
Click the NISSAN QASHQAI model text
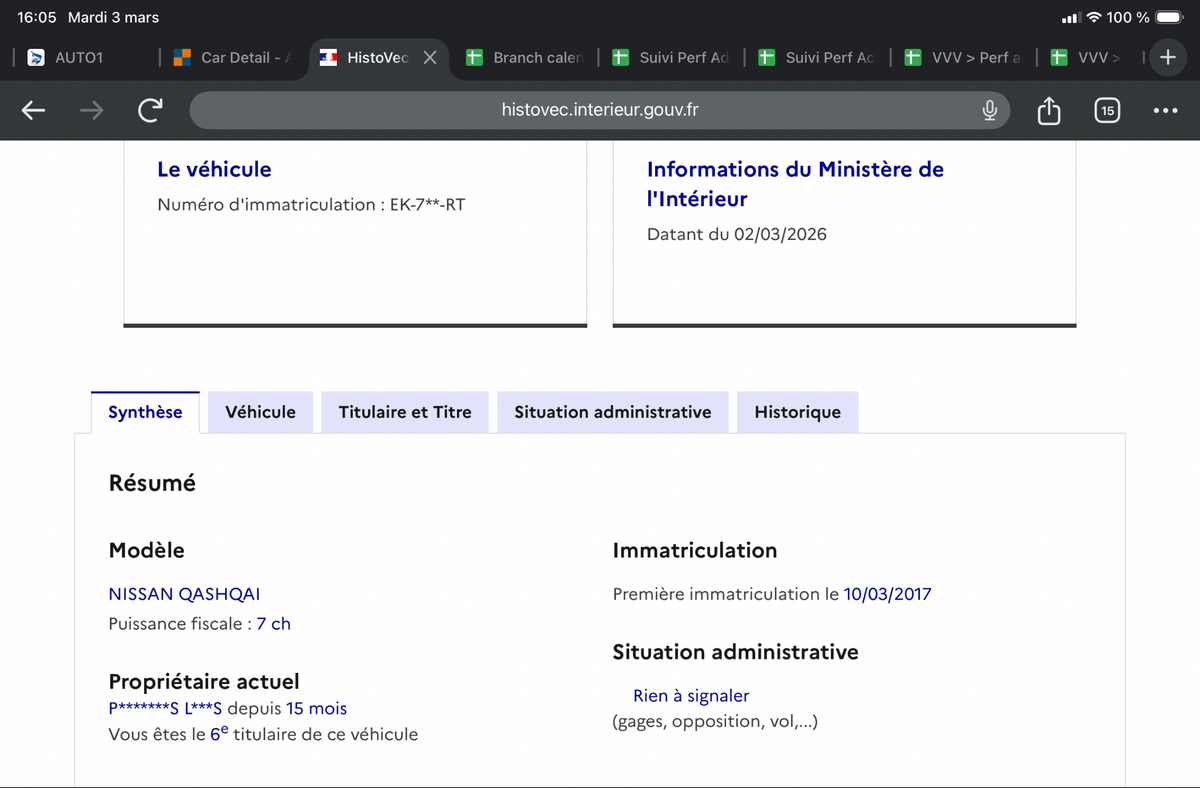click(x=184, y=594)
